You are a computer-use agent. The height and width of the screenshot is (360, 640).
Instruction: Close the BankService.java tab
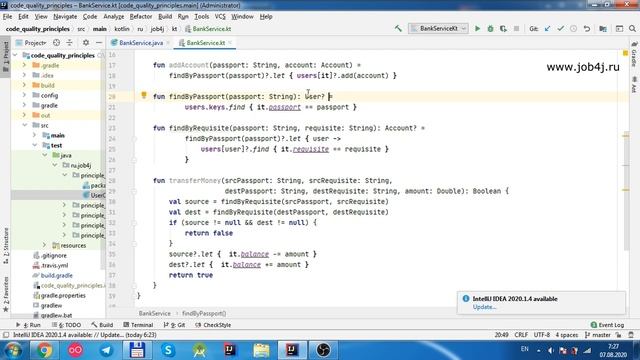click(x=168, y=43)
